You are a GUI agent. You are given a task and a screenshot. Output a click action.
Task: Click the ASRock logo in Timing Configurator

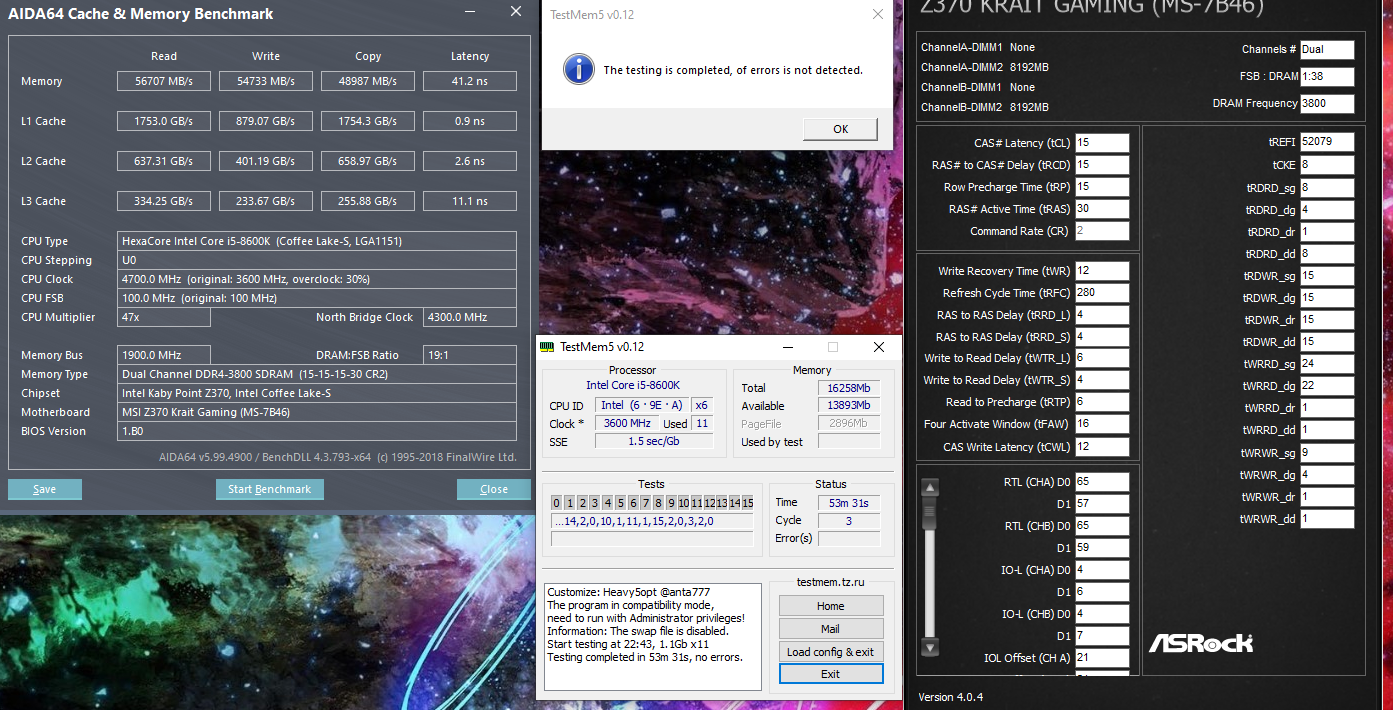(x=1200, y=644)
